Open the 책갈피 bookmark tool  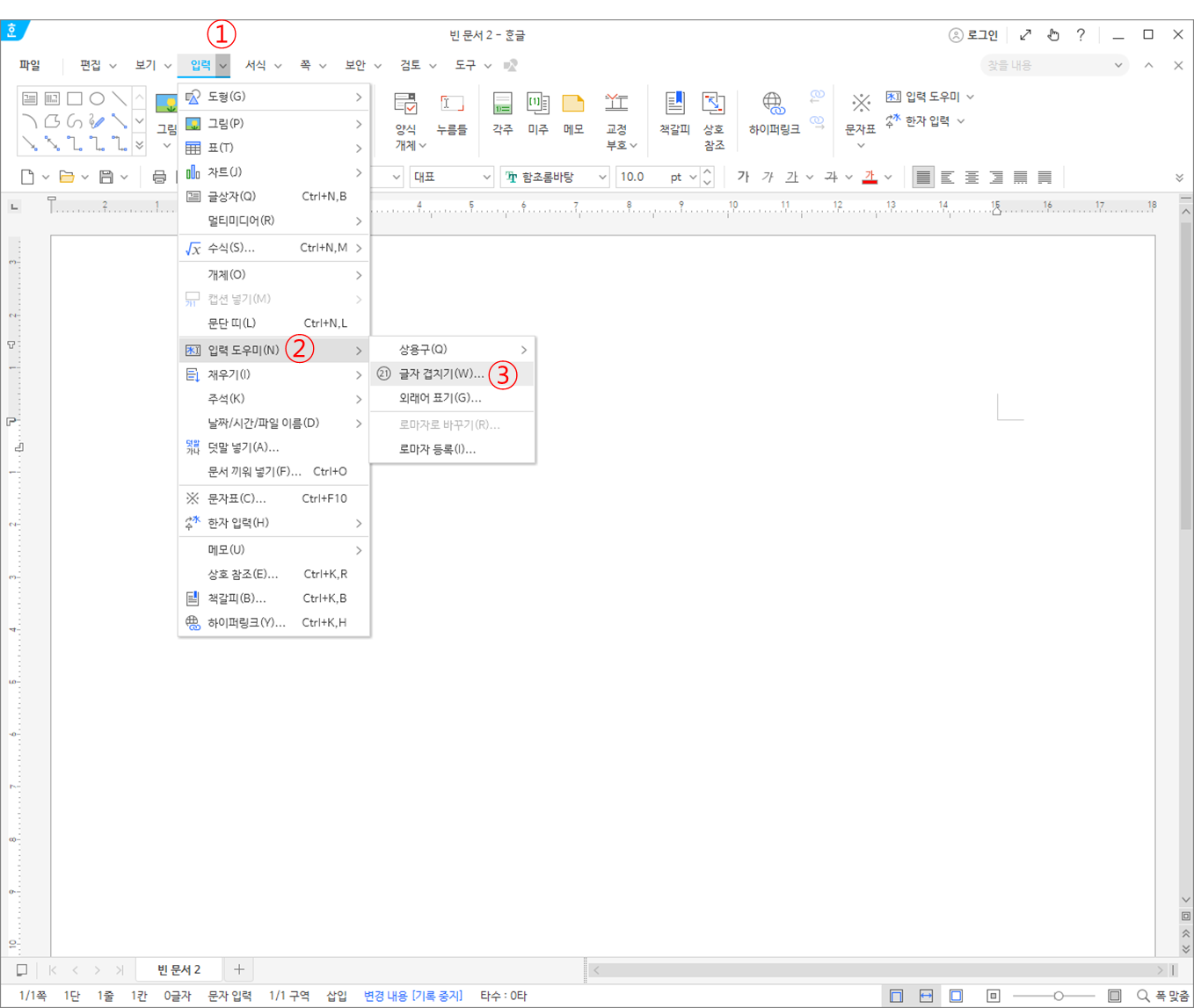[675, 115]
